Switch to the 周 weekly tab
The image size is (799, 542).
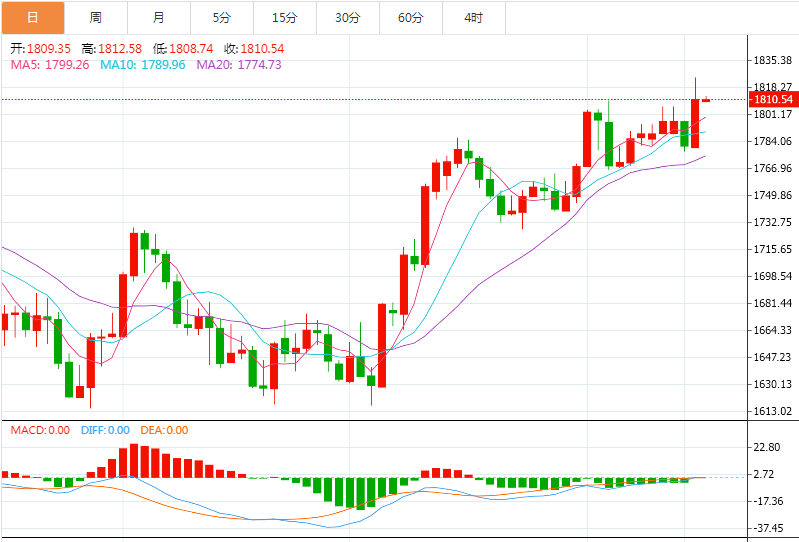tap(96, 18)
